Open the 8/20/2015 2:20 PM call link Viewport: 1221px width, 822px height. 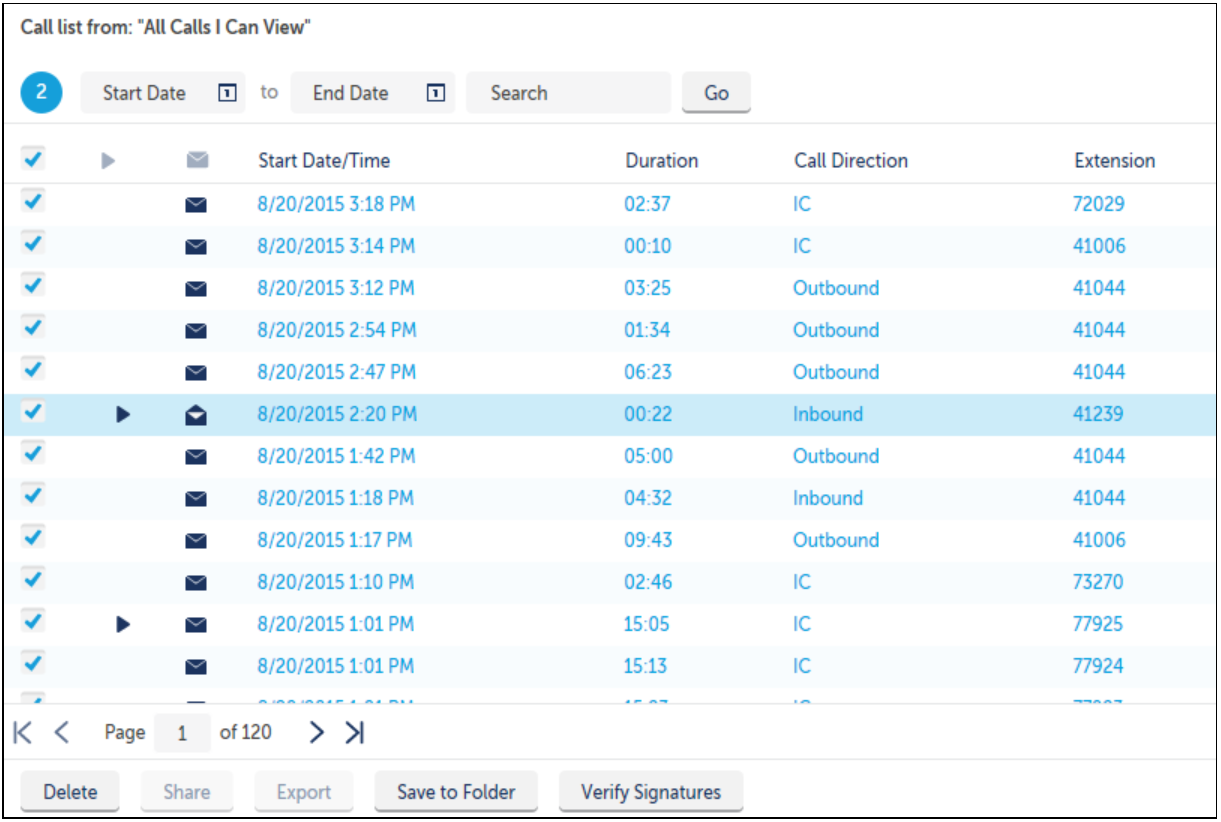point(337,414)
